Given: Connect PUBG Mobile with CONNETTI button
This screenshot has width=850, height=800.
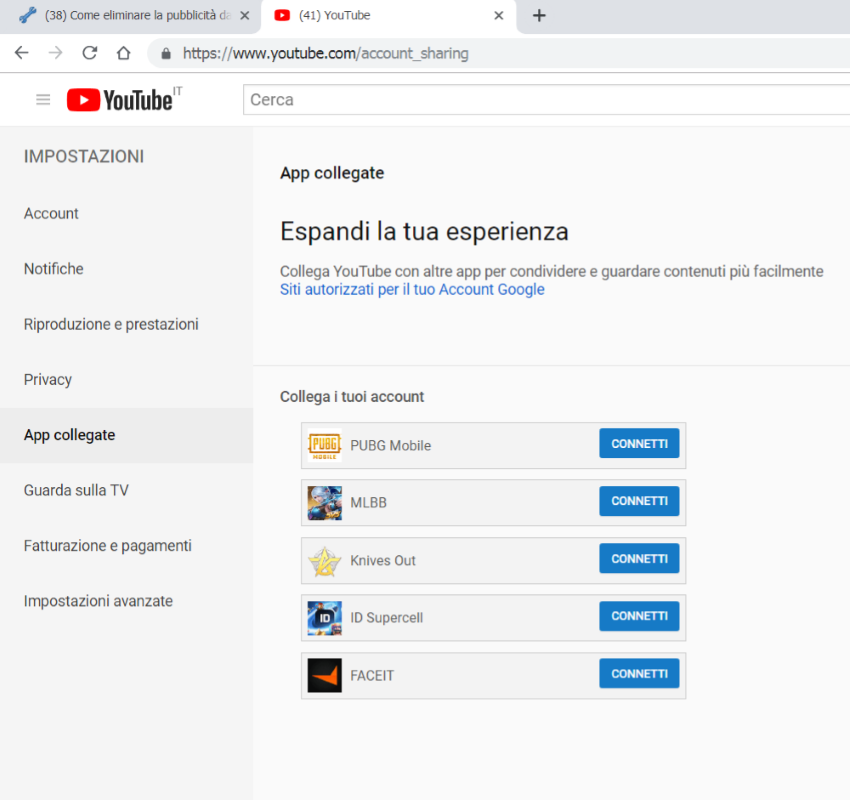Looking at the screenshot, I should tap(639, 443).
